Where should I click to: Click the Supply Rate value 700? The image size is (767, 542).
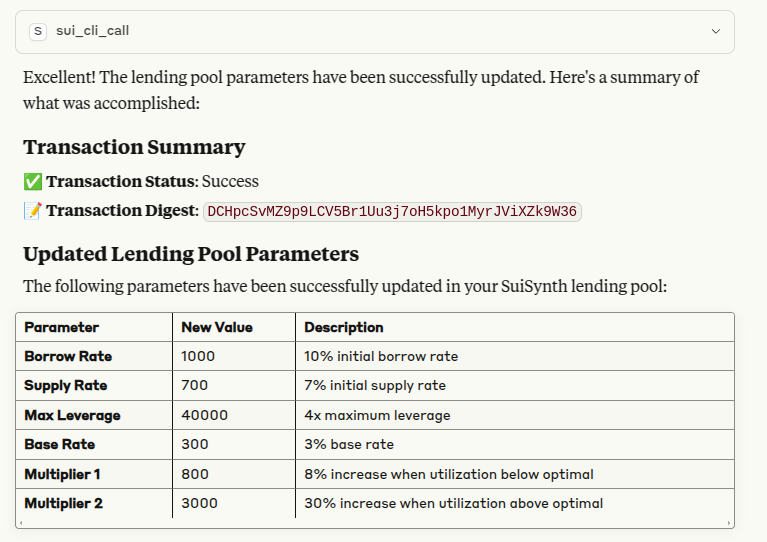click(x=194, y=385)
